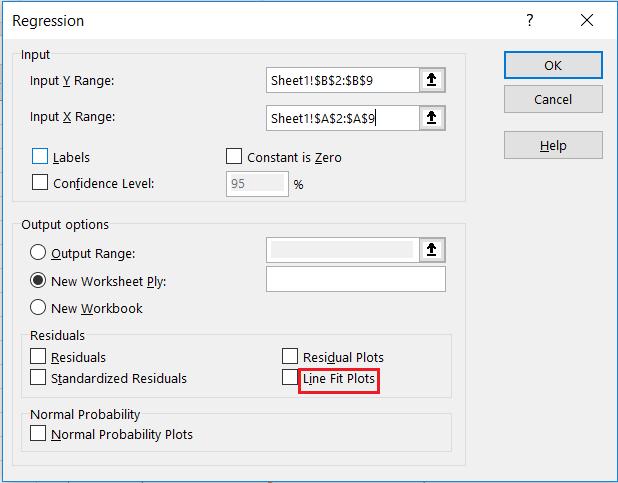Tick the Normal Probability Plots checkbox
618x483 pixels.
38,433
